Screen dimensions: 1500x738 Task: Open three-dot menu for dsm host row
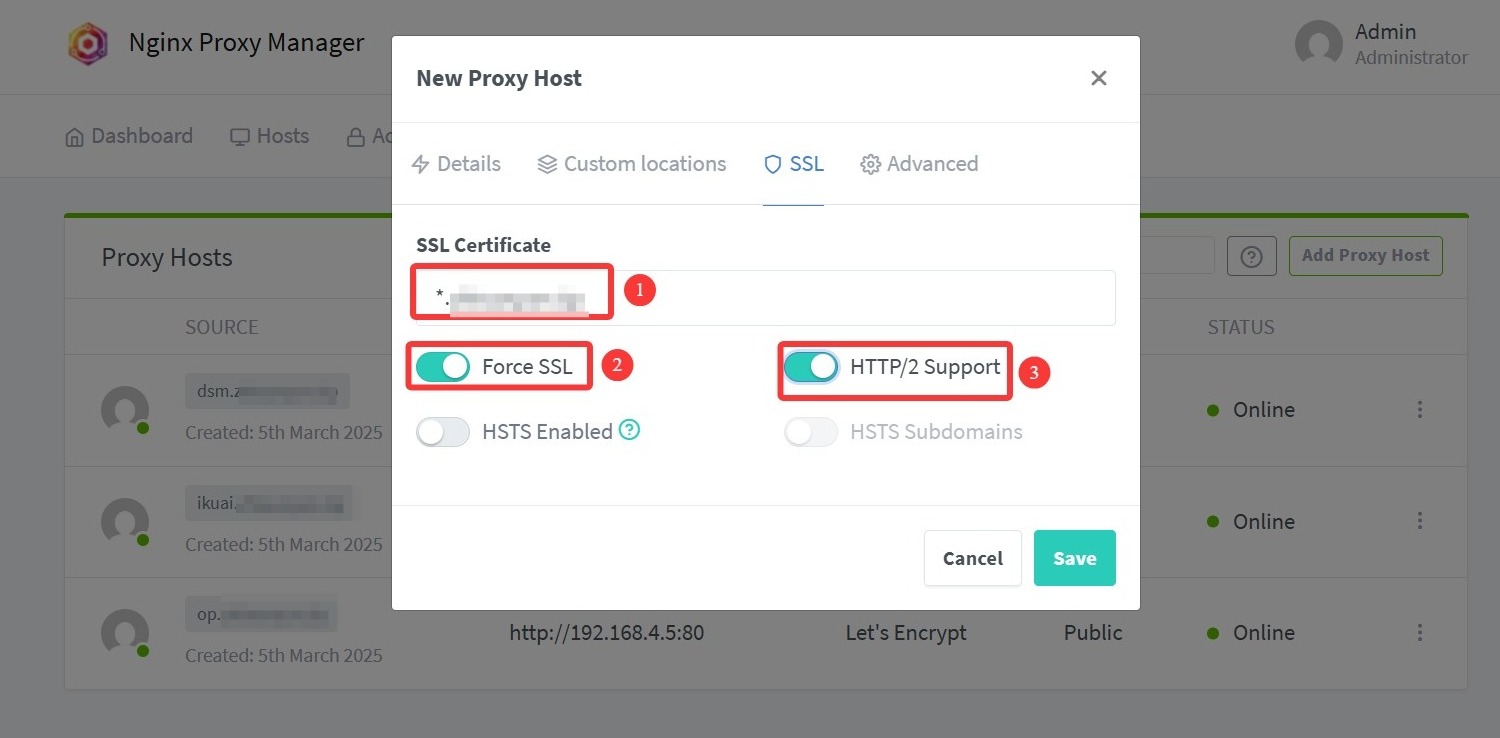coord(1419,410)
